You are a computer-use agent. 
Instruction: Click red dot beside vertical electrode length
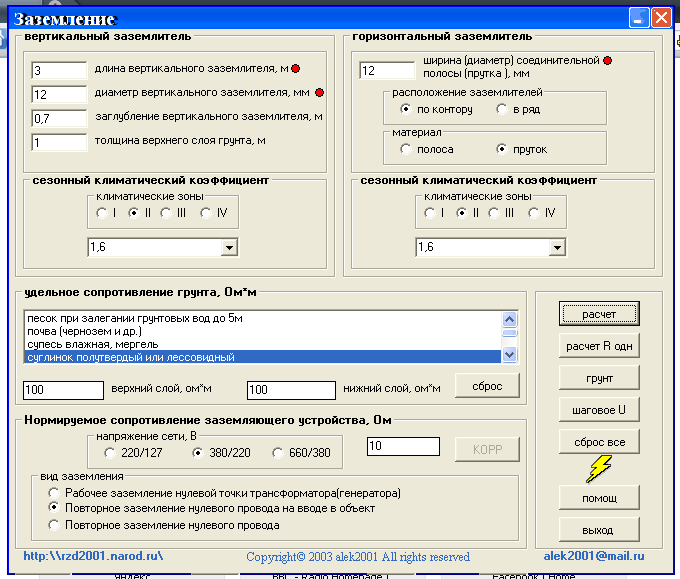click(x=296, y=69)
